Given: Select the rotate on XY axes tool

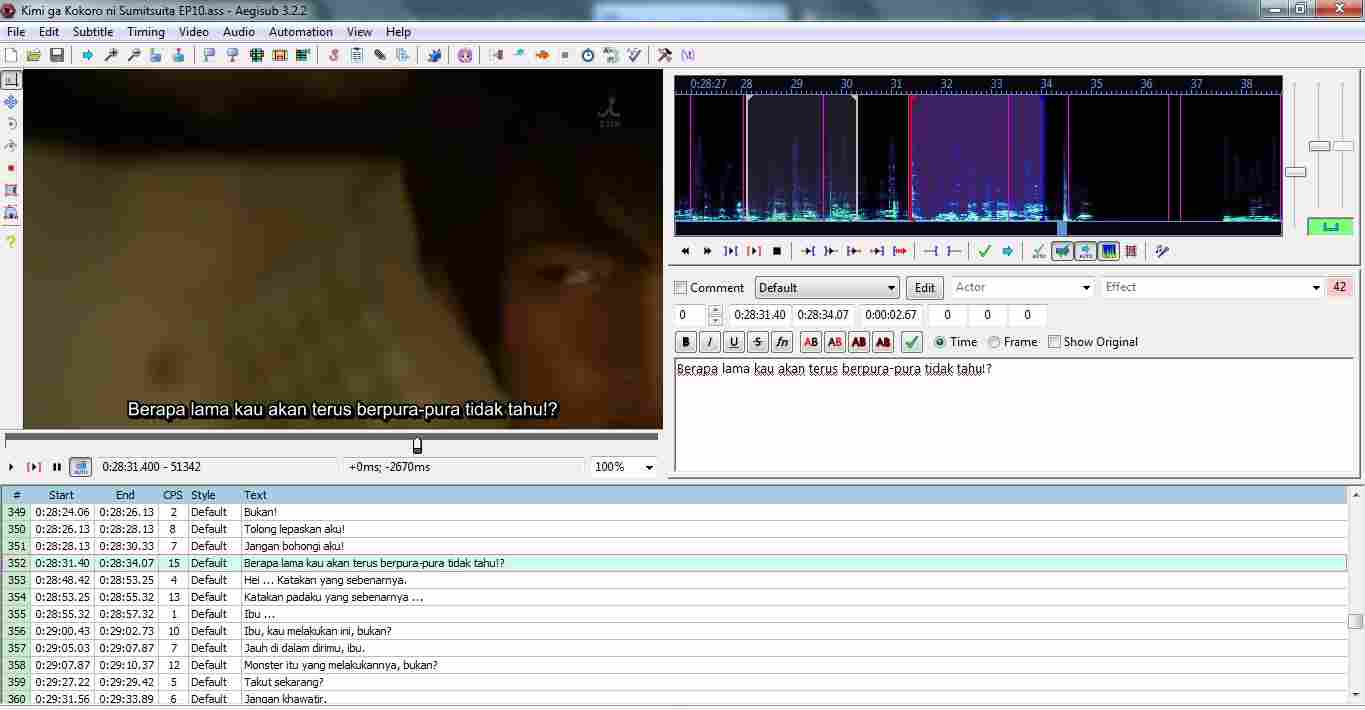Looking at the screenshot, I should coord(11,146).
